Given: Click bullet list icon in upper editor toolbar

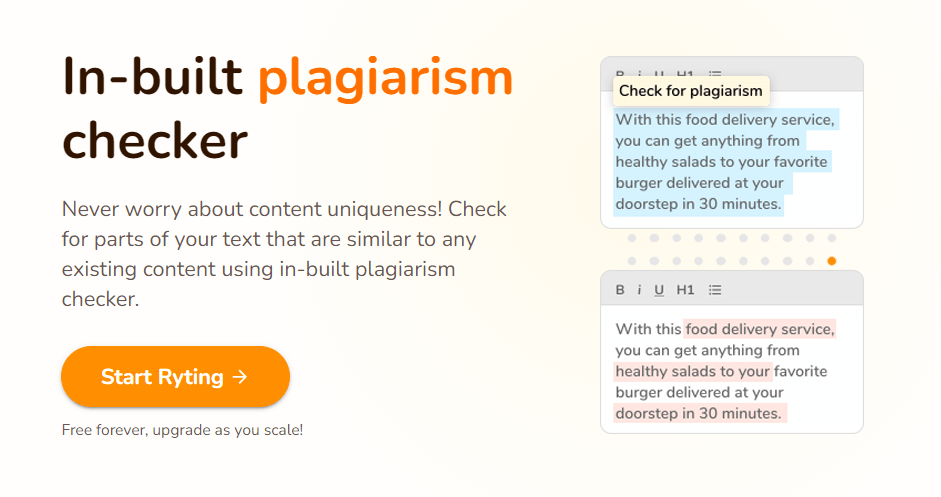Looking at the screenshot, I should (715, 74).
